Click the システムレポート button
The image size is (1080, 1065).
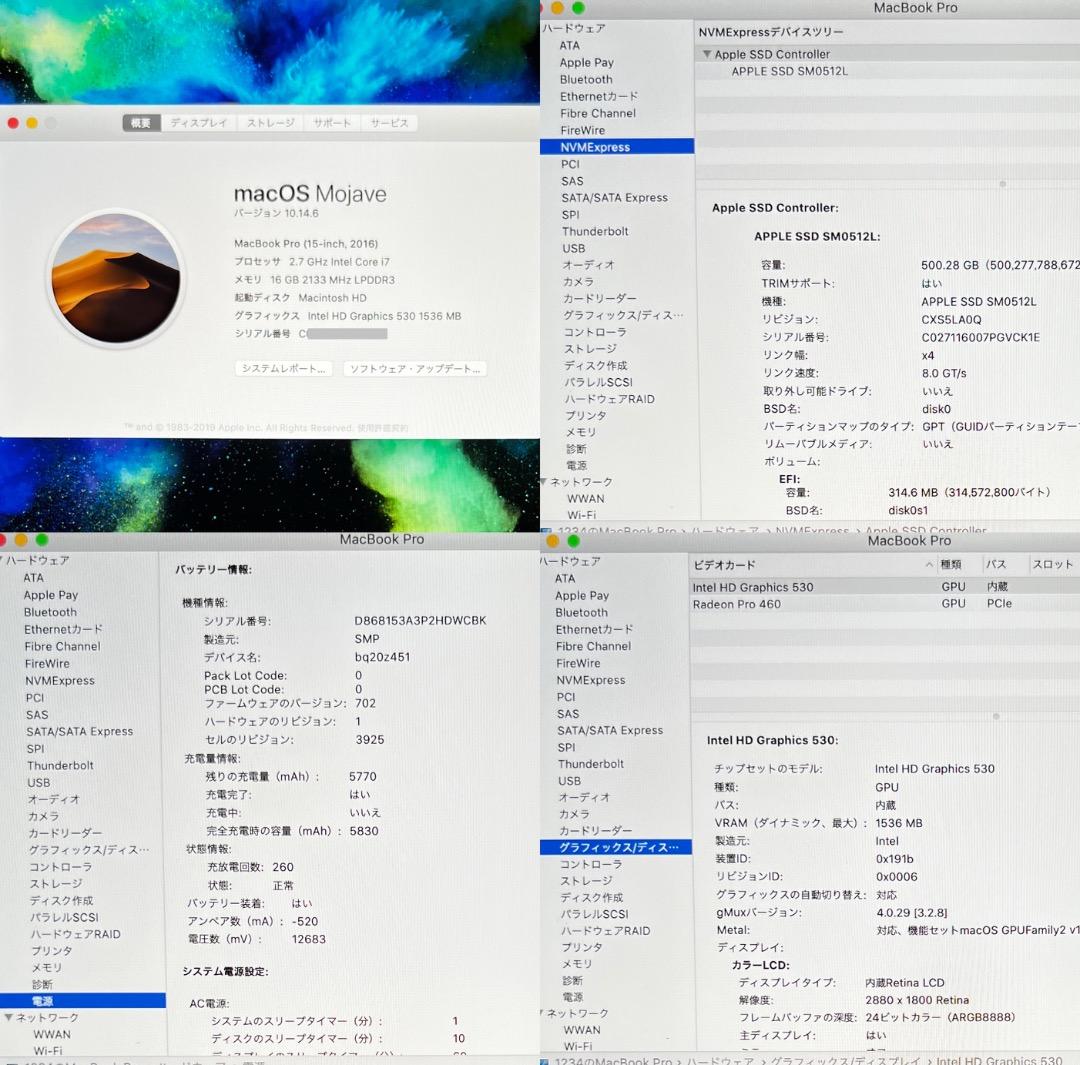284,368
